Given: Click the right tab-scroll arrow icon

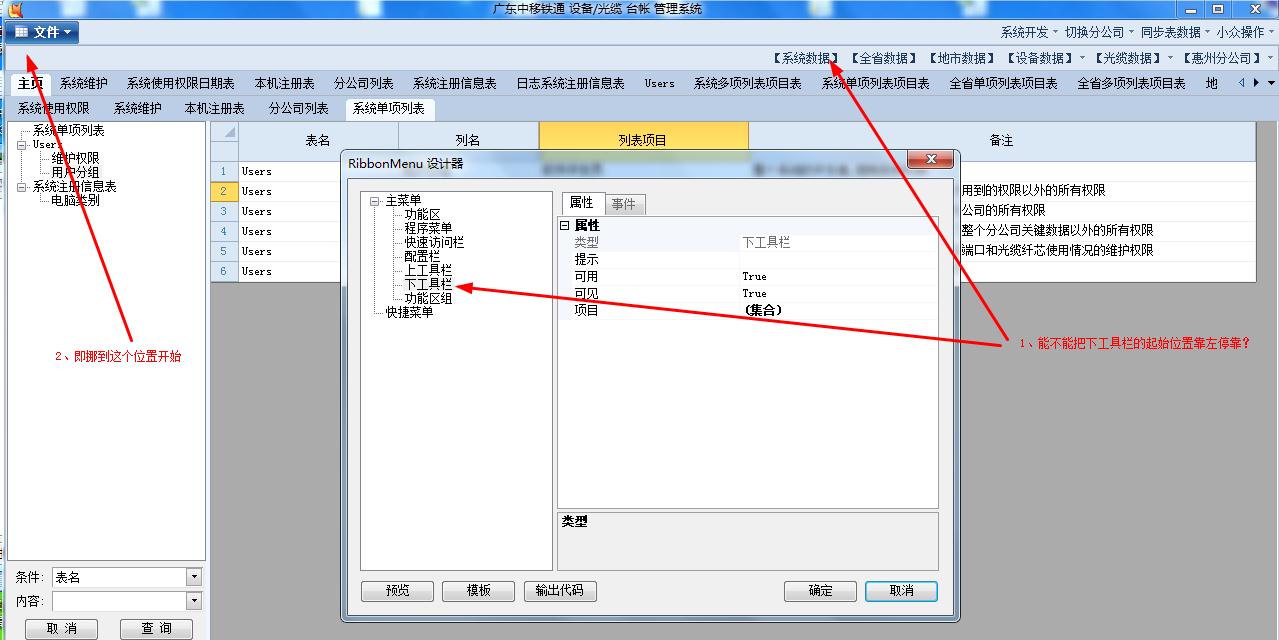Looking at the screenshot, I should click(1256, 83).
